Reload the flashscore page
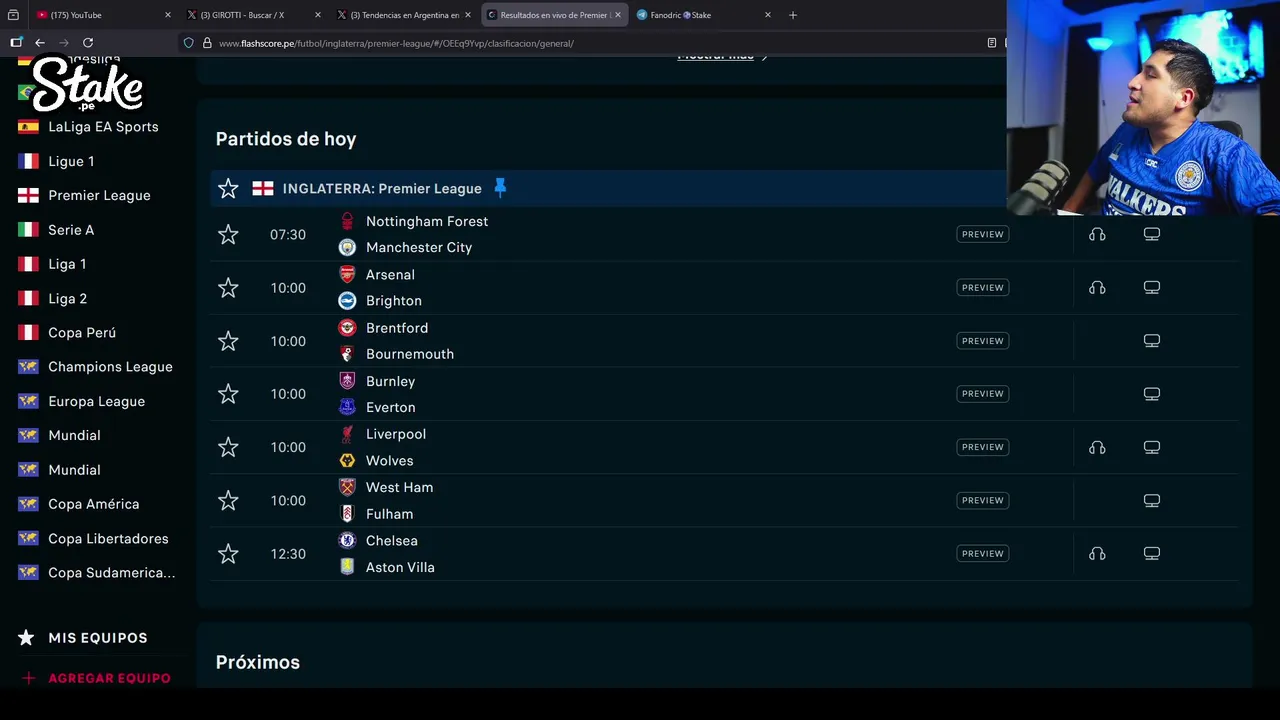 (x=88, y=43)
